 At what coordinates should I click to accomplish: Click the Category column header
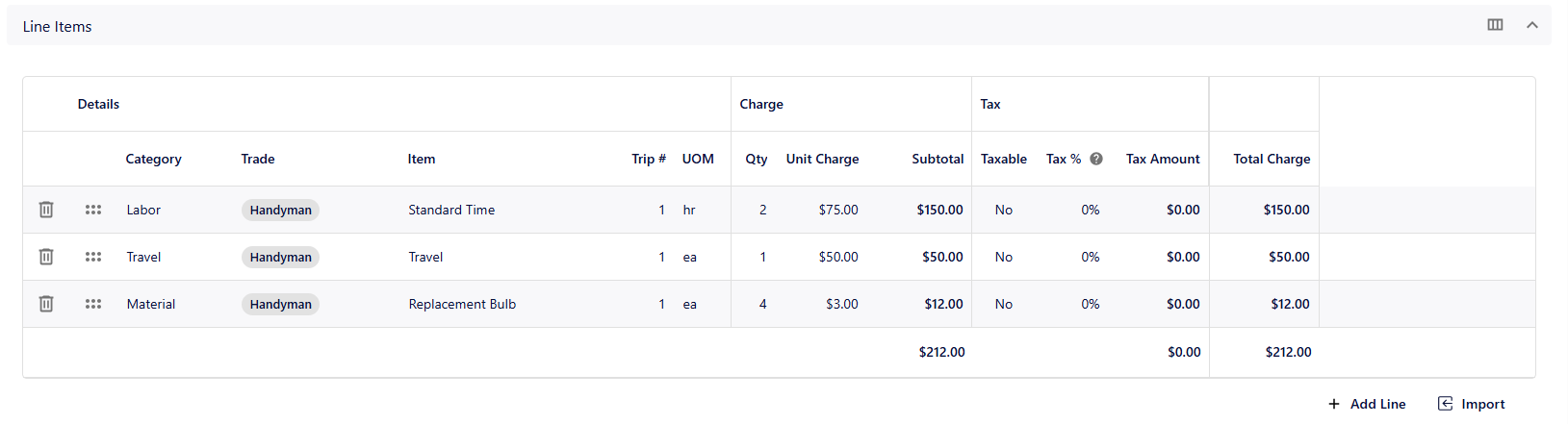(x=153, y=159)
